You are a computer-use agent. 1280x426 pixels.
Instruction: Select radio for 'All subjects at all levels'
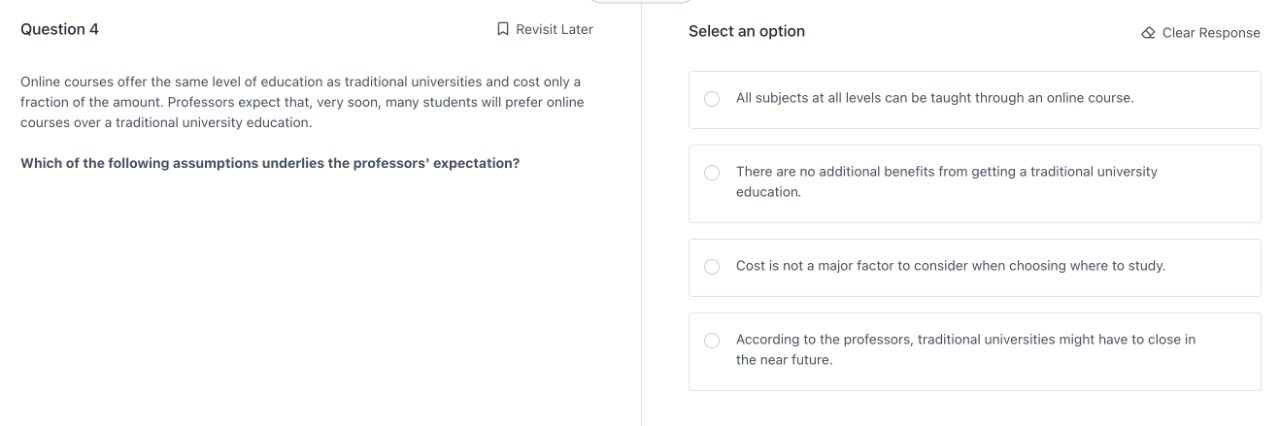[x=712, y=99]
